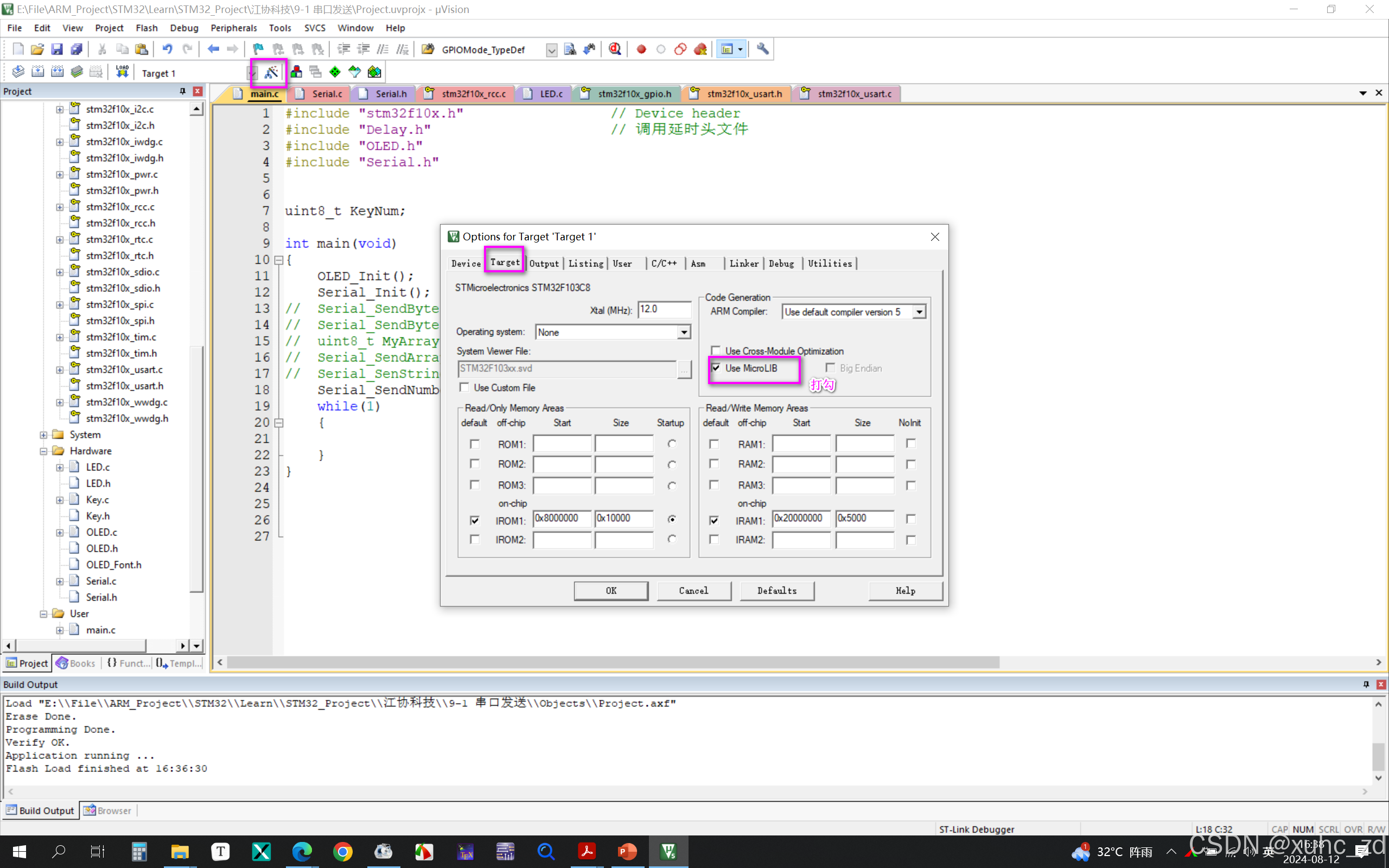
Task: Click the Indent selection icon
Action: pos(343,49)
